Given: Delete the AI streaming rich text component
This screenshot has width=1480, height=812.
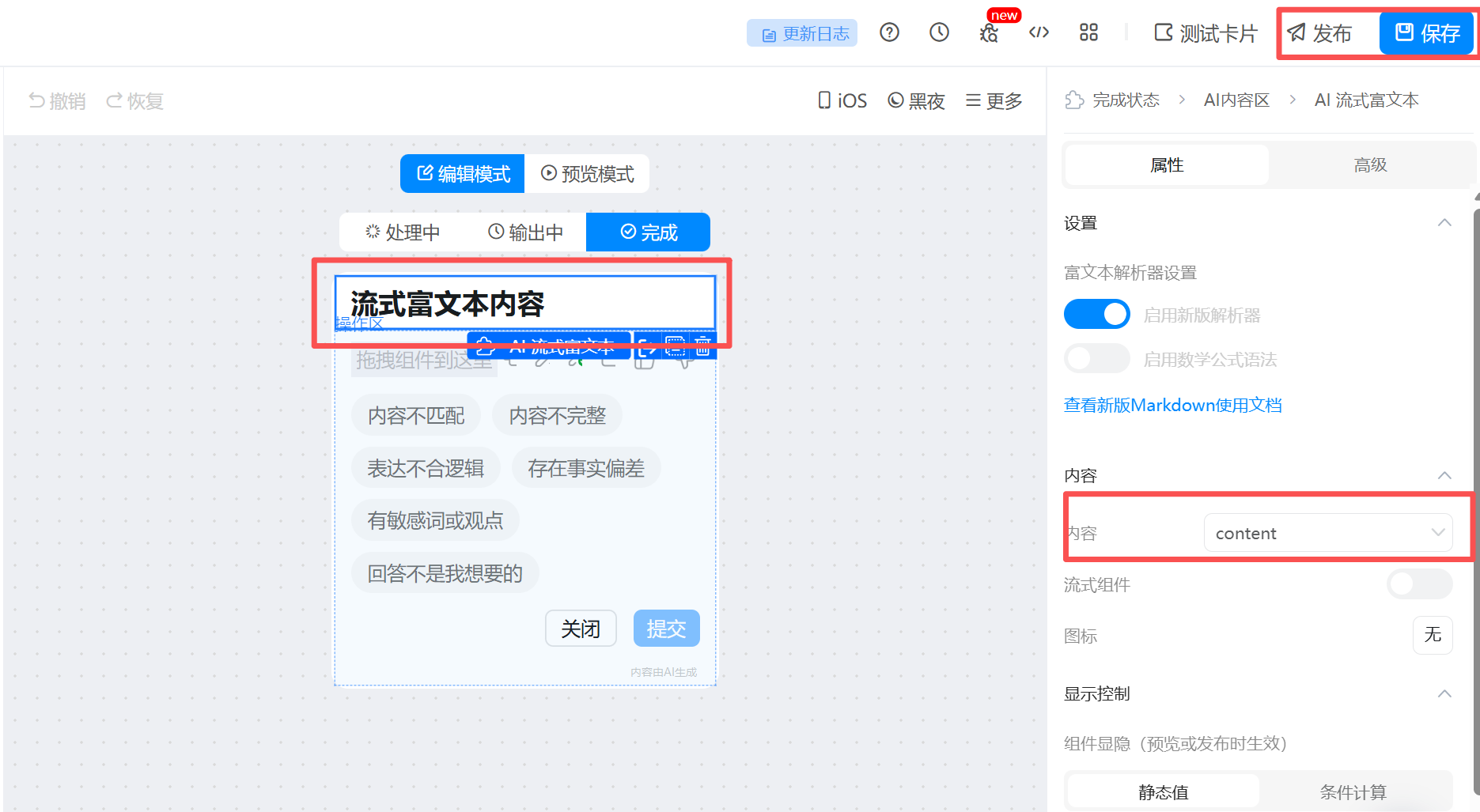Looking at the screenshot, I should [x=703, y=346].
